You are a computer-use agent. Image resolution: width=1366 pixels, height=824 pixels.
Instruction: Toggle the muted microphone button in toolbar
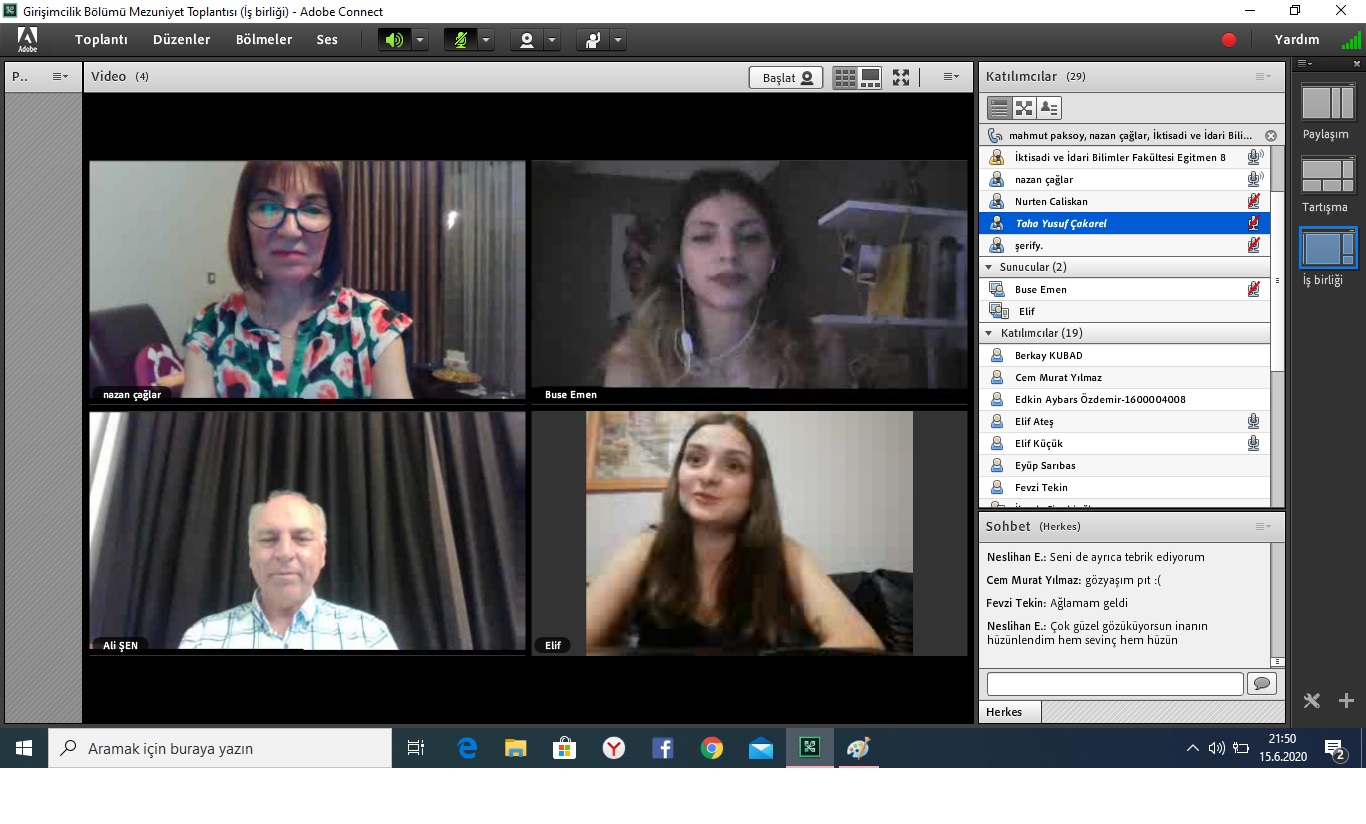460,40
